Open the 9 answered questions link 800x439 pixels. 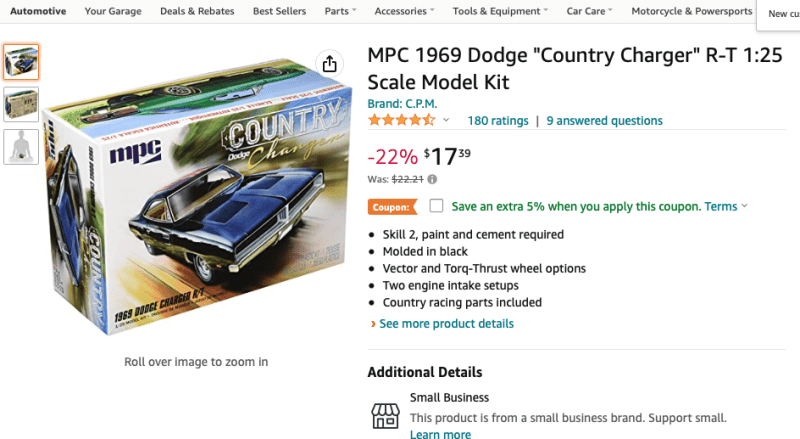pos(604,120)
